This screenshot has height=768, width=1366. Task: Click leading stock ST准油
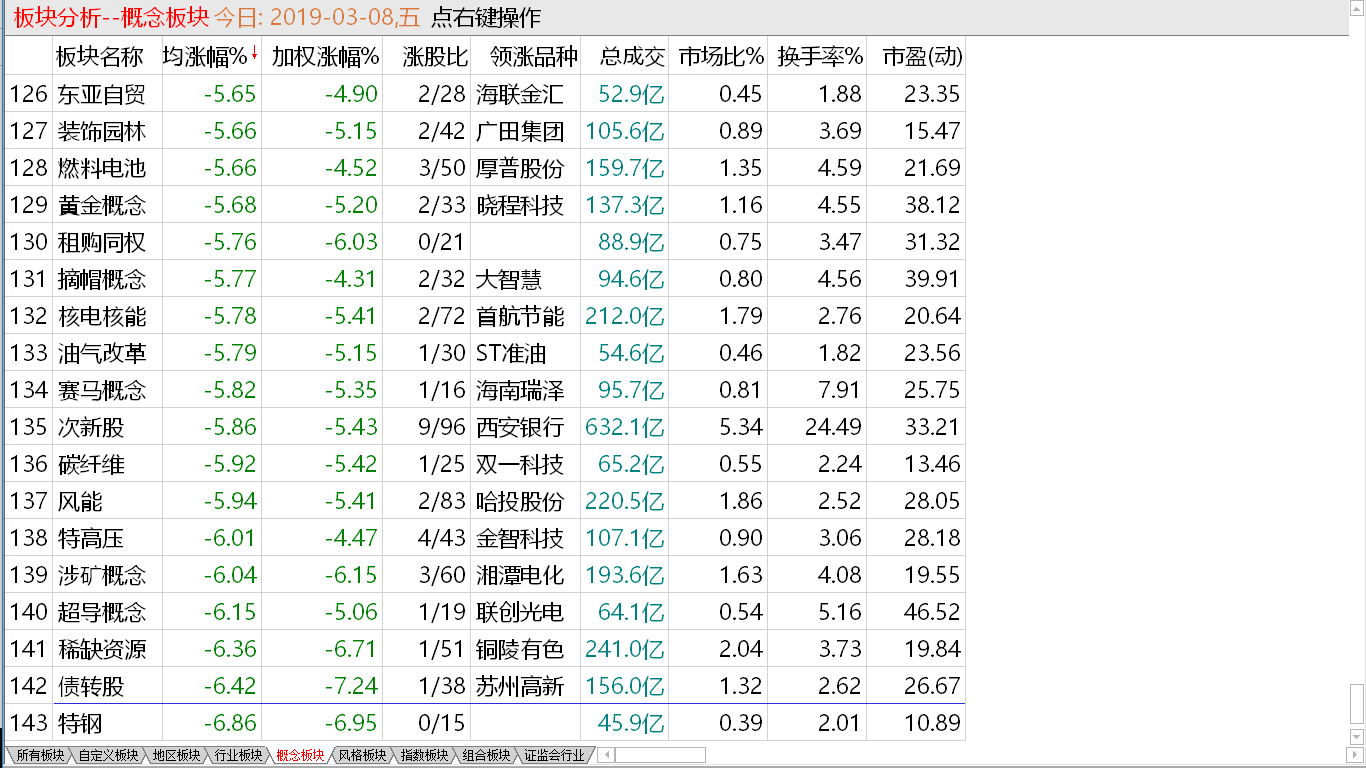pos(512,353)
